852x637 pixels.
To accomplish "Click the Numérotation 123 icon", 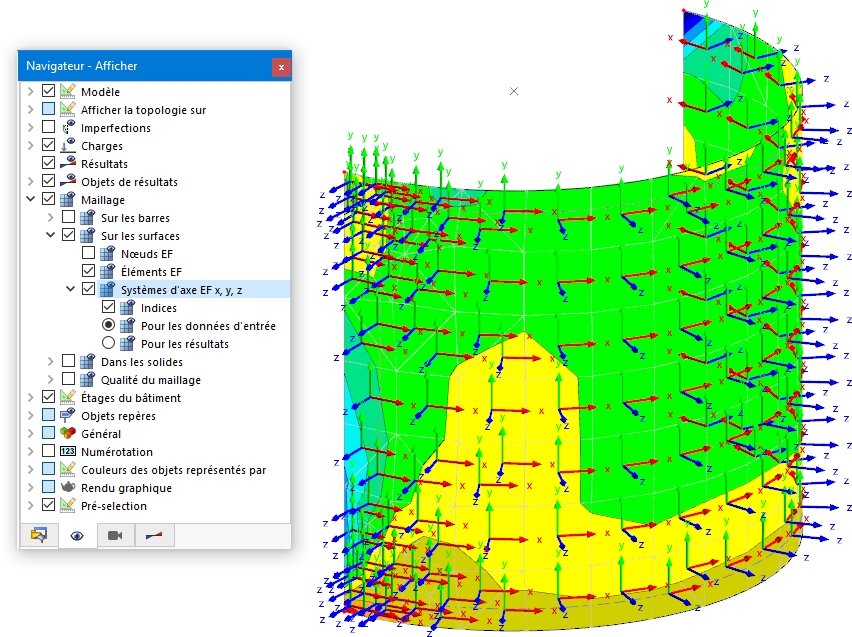I will coord(68,452).
